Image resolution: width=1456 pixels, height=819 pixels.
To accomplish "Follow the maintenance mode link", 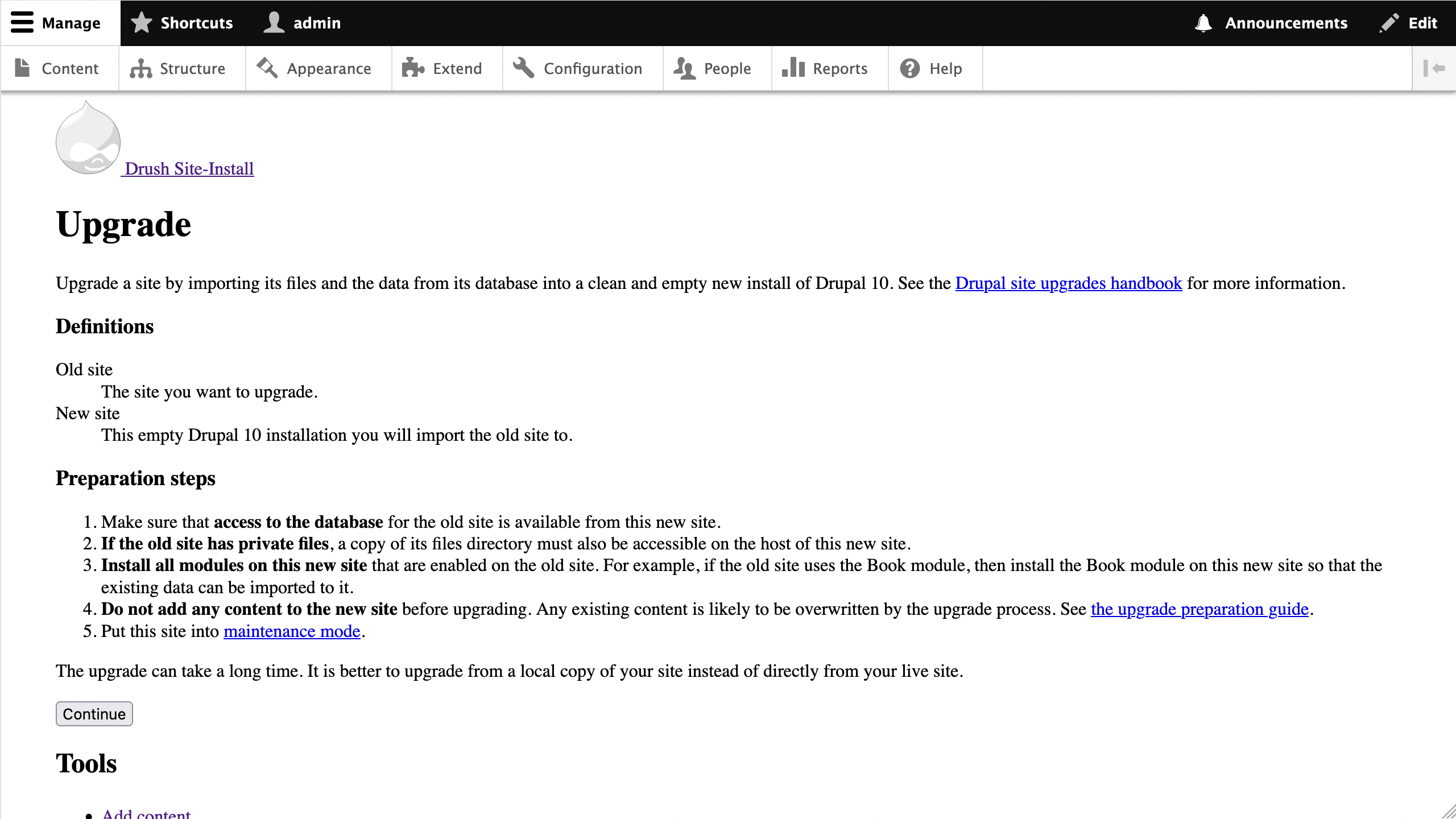I will (292, 631).
